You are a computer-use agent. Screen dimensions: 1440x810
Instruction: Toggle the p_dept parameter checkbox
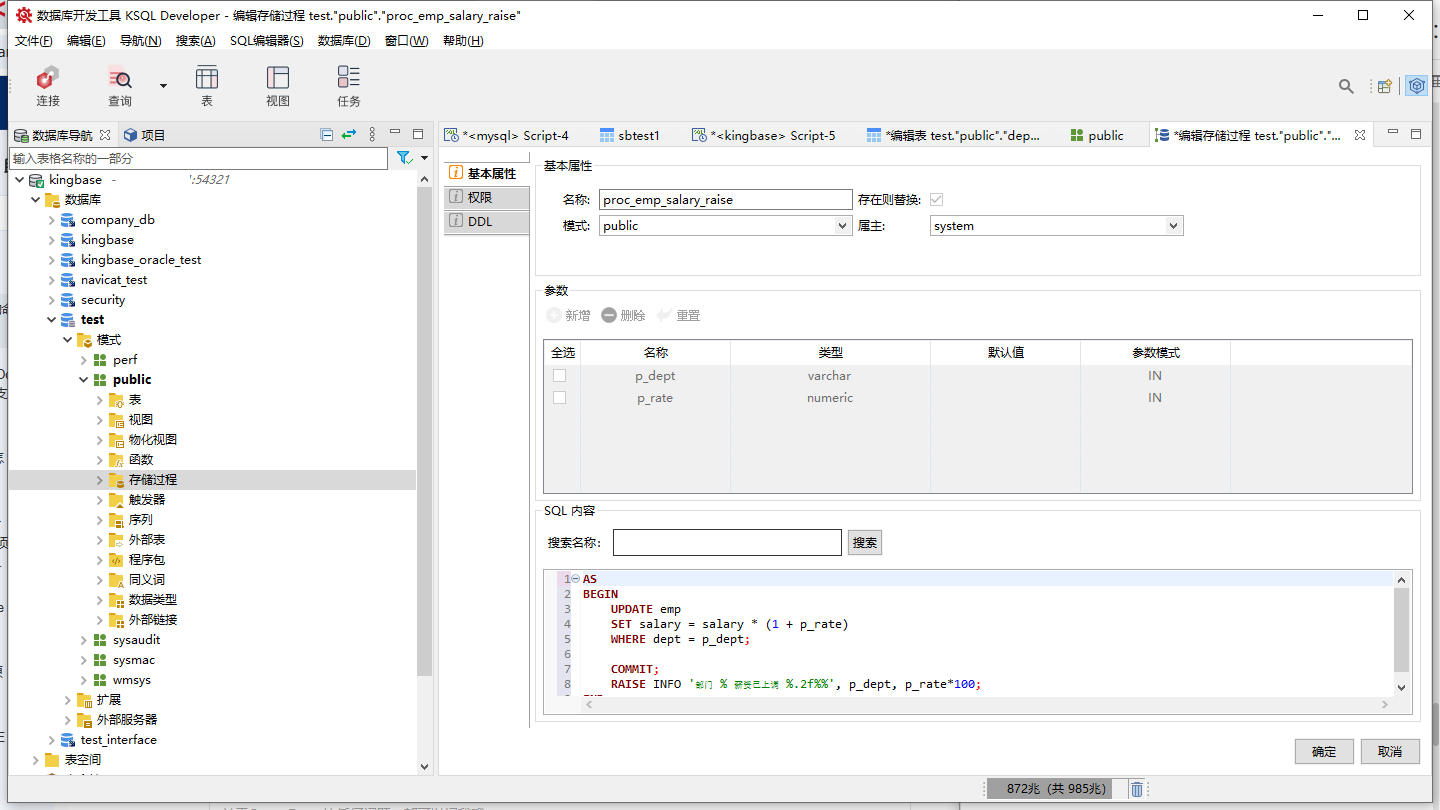tap(560, 376)
